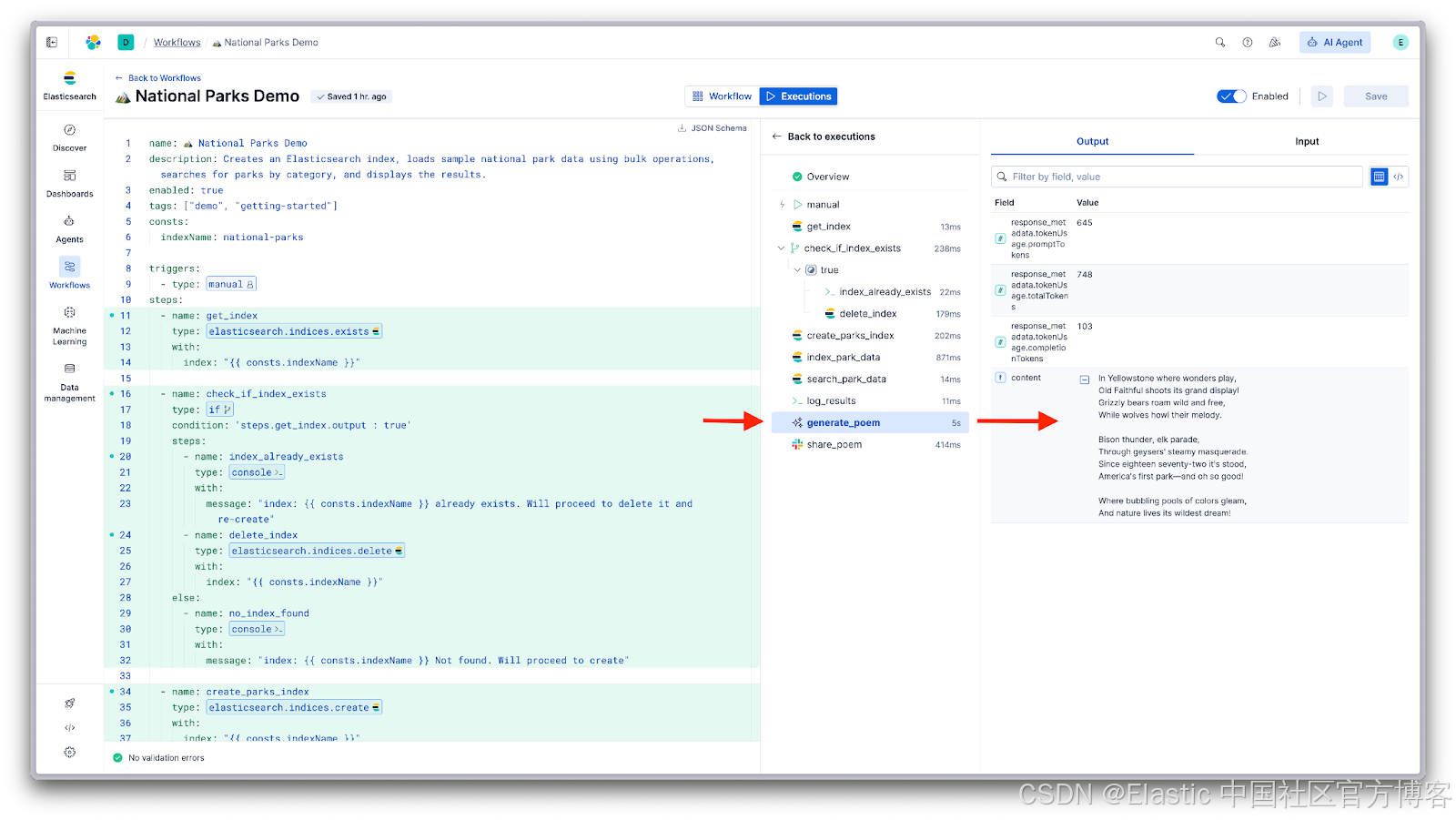Open the Elastic logo home
The image size is (1456, 820).
[x=93, y=42]
